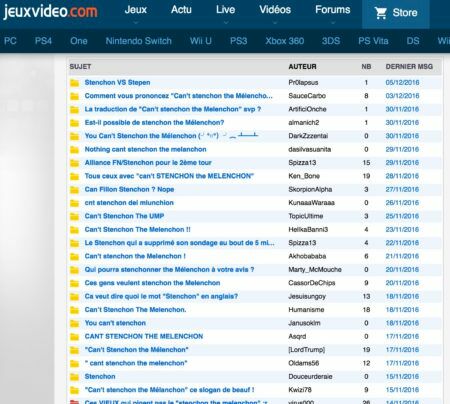Select the Nintendo Switch tab
450x404 pixels.
click(x=139, y=41)
